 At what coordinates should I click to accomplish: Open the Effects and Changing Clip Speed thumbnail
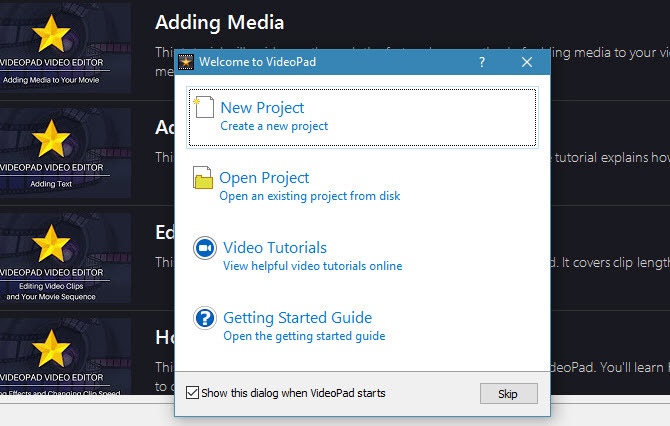[65, 356]
